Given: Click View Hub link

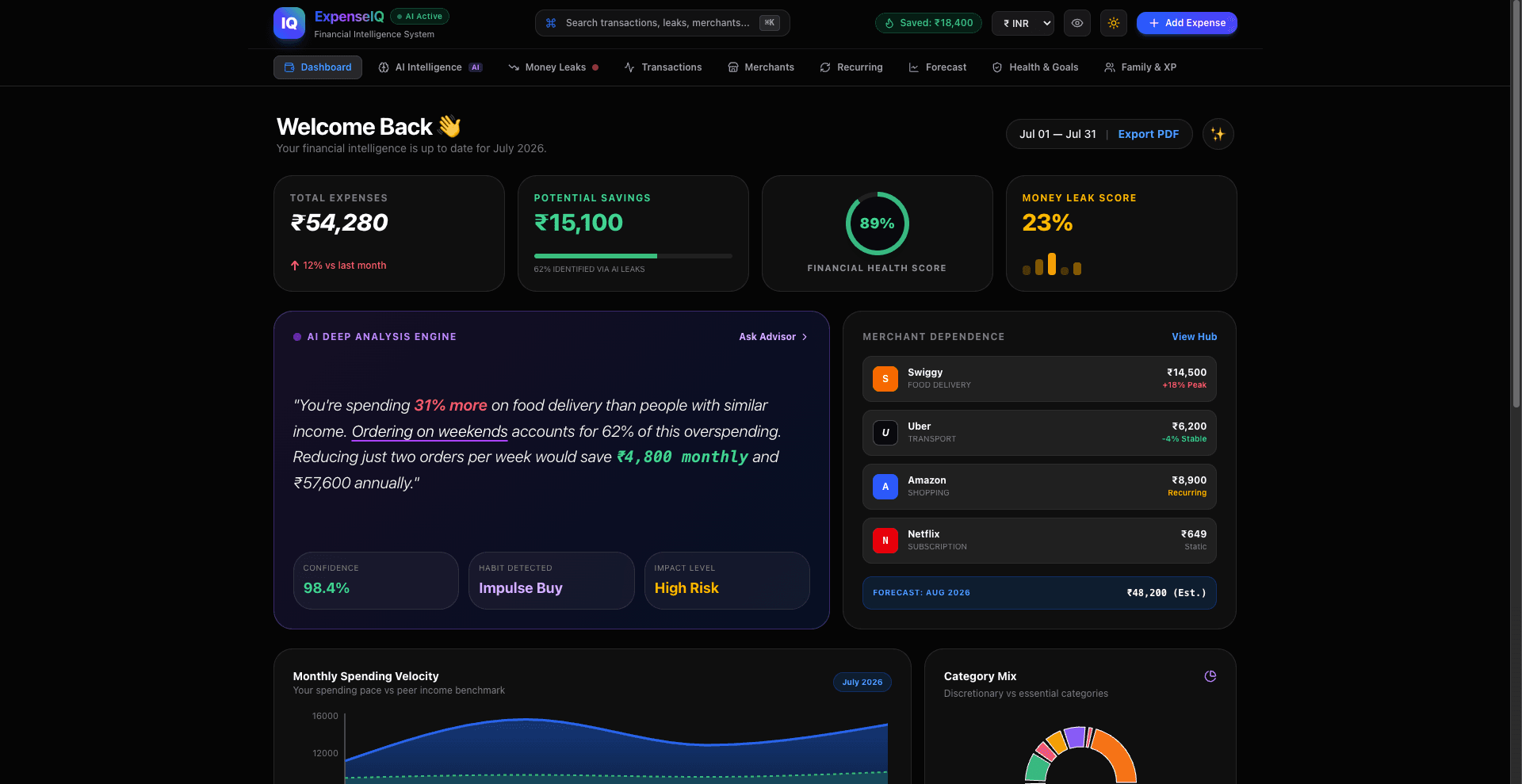Looking at the screenshot, I should (x=1194, y=337).
